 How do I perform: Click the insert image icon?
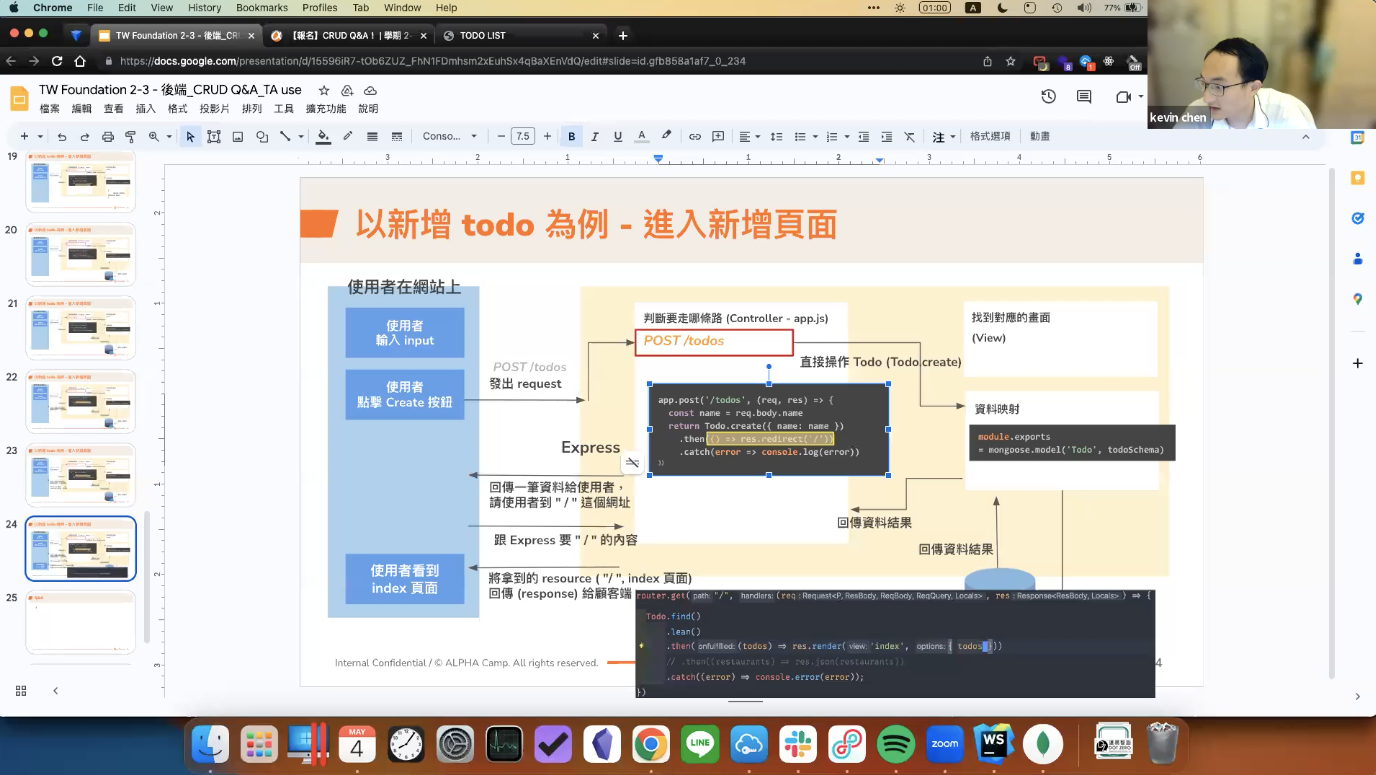(238, 137)
